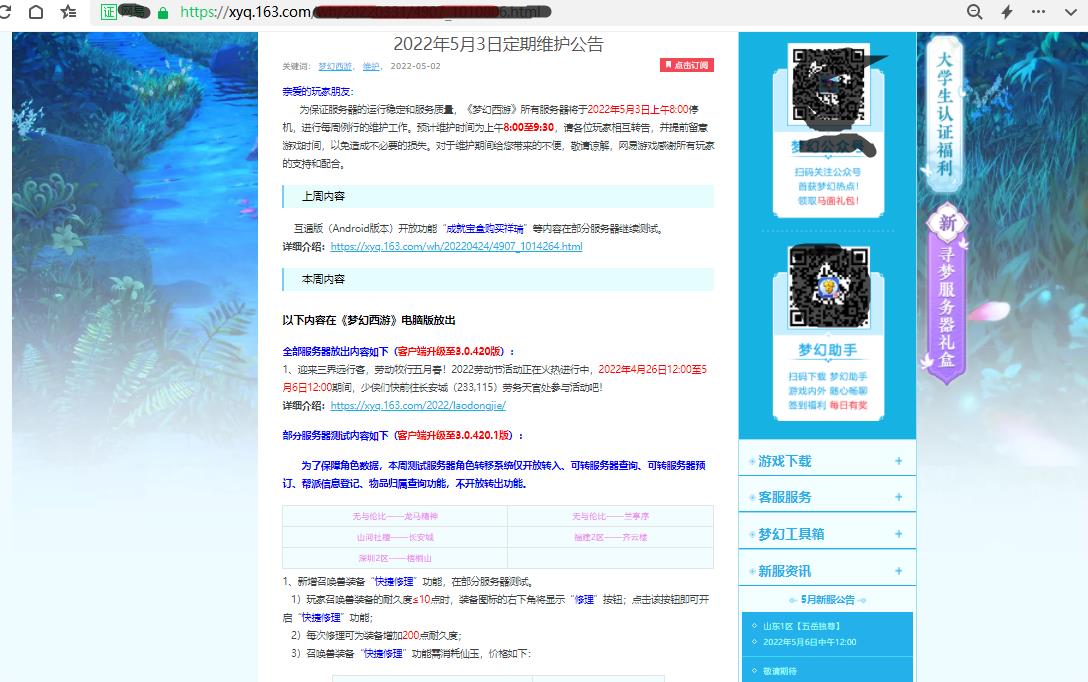
Task: Click the green certificate badge icon
Action: [x=108, y=12]
